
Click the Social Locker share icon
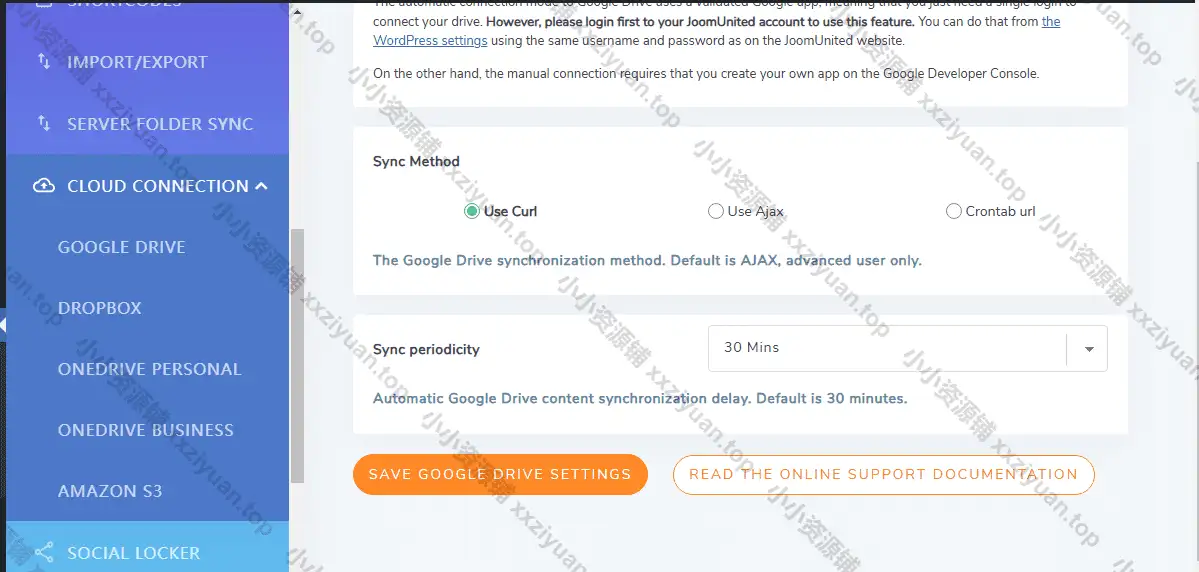pos(44,553)
